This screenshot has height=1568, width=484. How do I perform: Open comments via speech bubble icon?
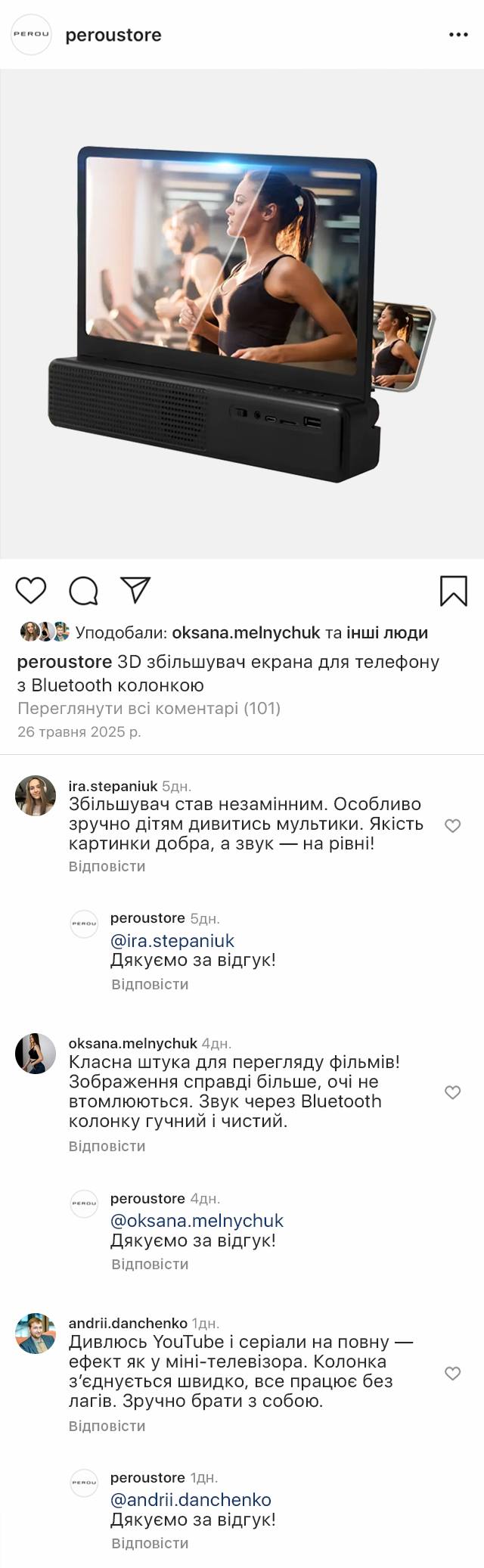83,591
